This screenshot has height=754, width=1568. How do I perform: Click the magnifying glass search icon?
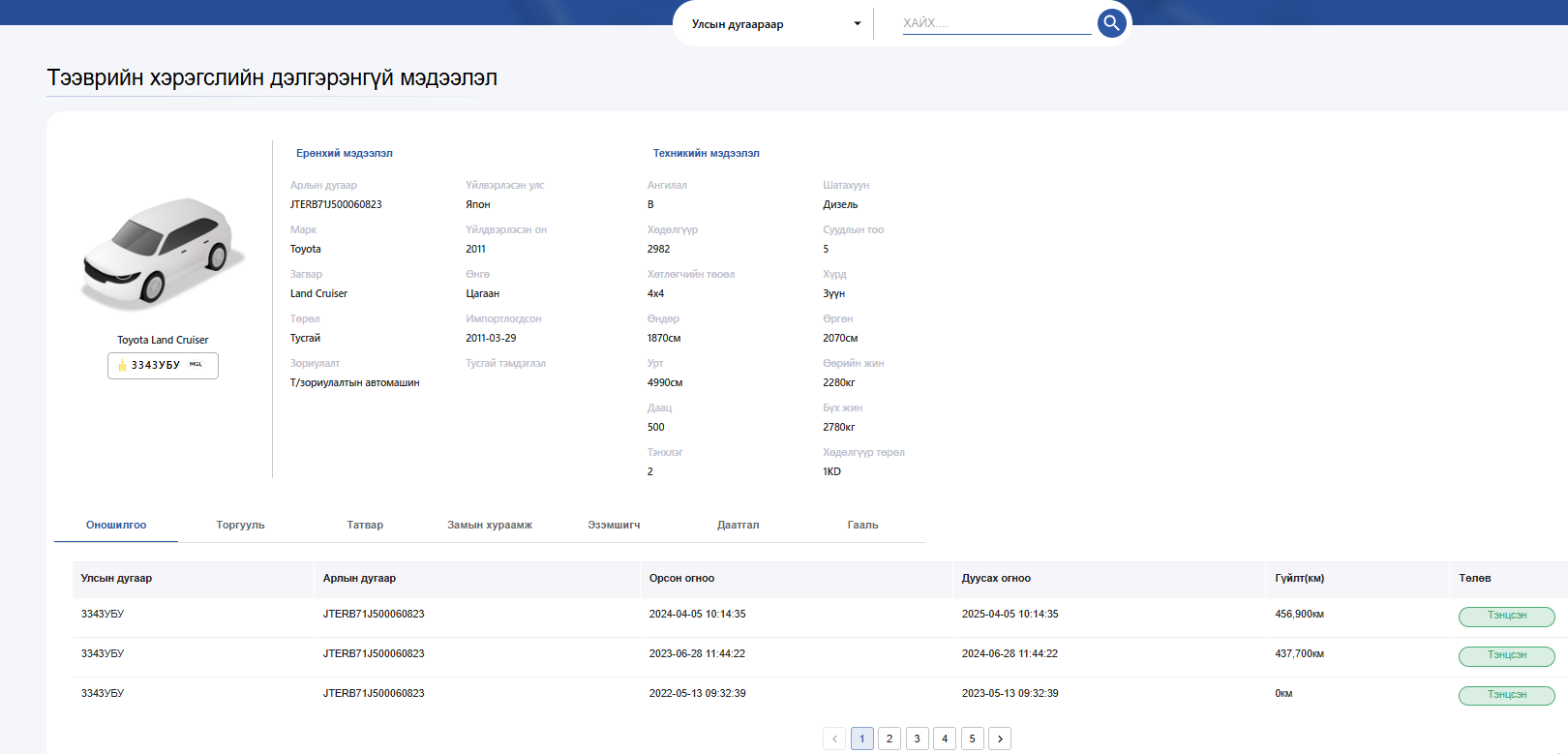[1111, 23]
